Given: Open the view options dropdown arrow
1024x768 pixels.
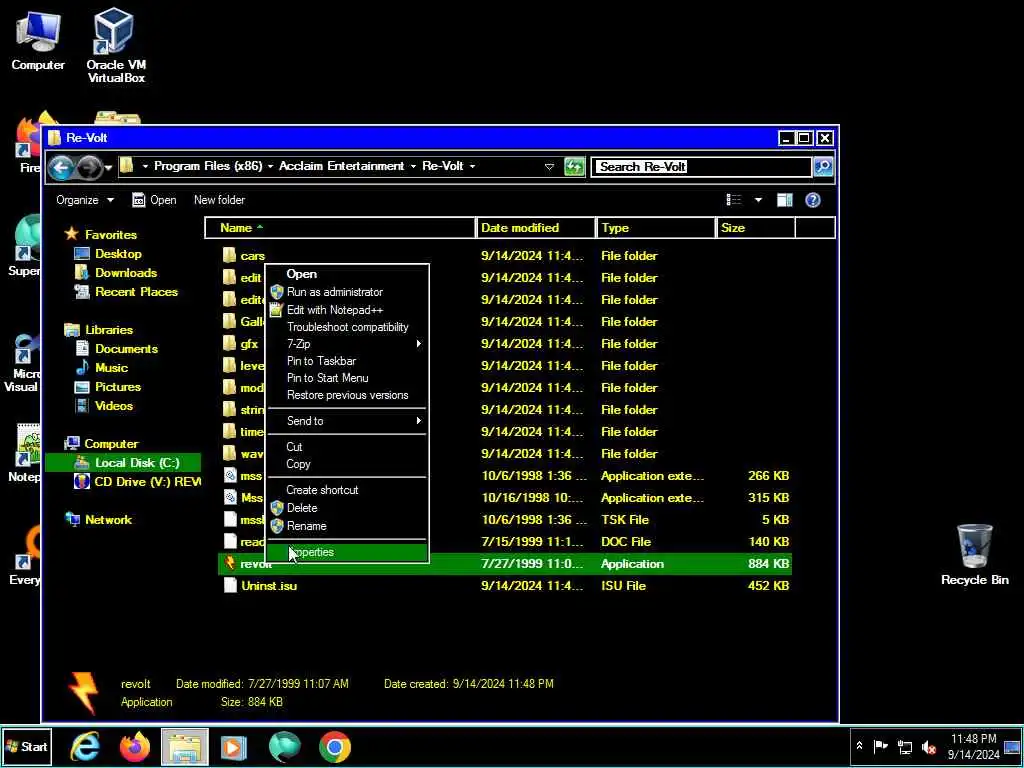Looking at the screenshot, I should [758, 200].
